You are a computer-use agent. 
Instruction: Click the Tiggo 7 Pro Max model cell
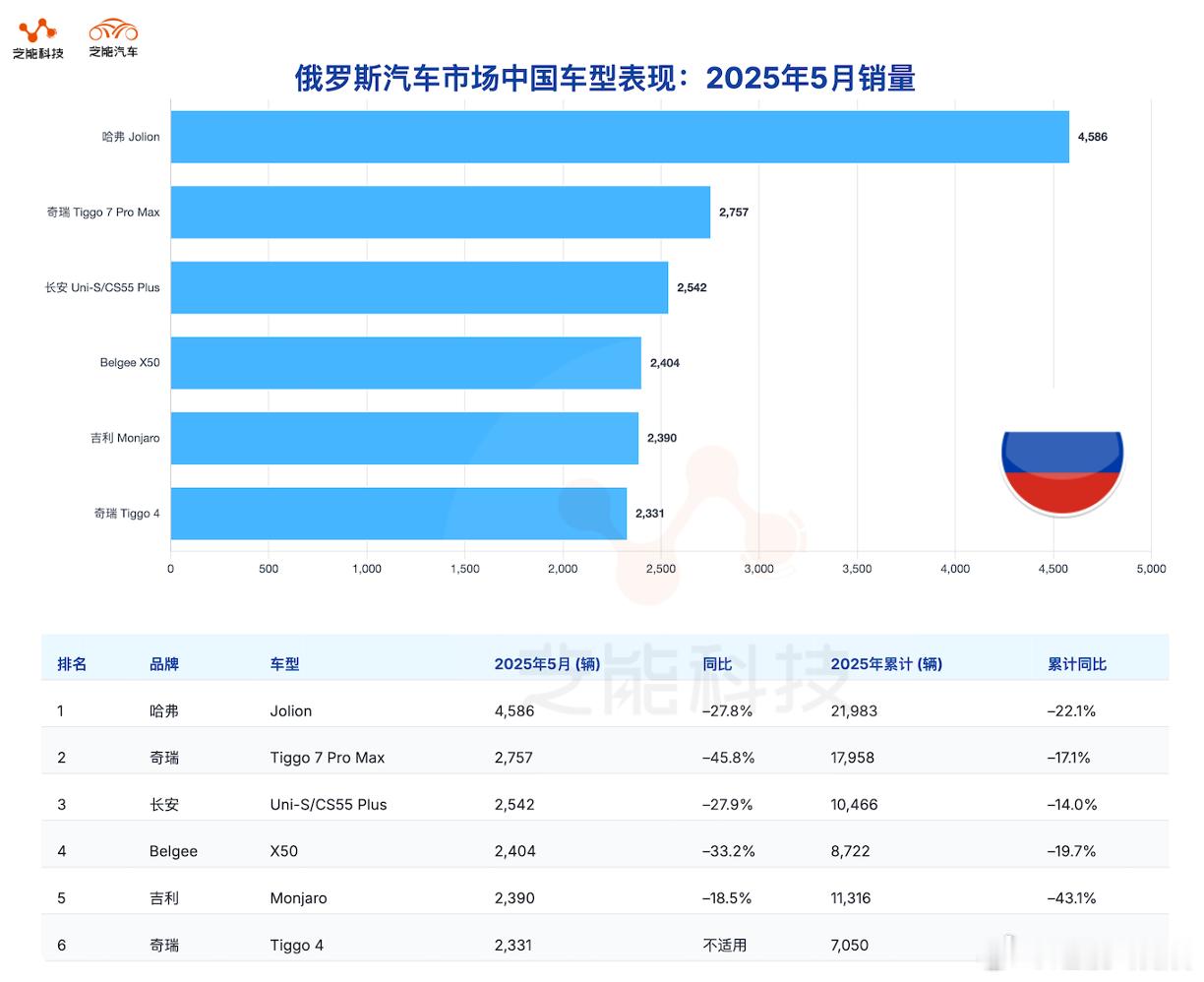[x=328, y=758]
